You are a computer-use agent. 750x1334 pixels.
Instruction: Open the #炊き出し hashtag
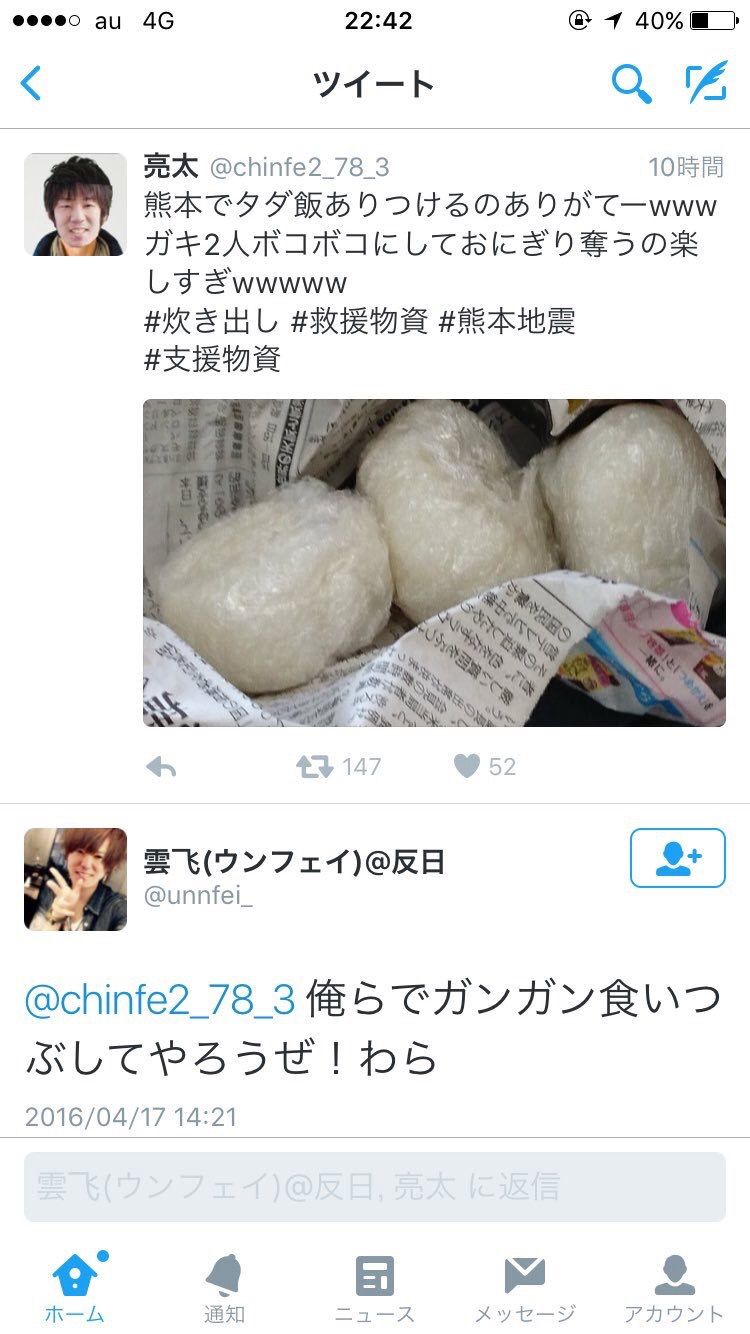coord(209,322)
